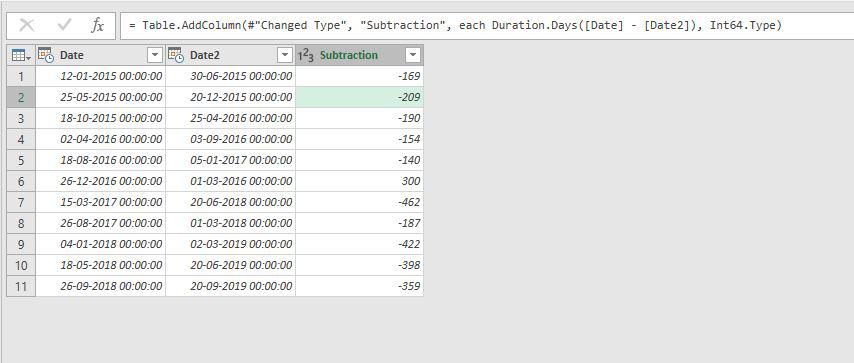
Task: Click cell 02-04-2016 00:00:00
Action: click(x=101, y=139)
